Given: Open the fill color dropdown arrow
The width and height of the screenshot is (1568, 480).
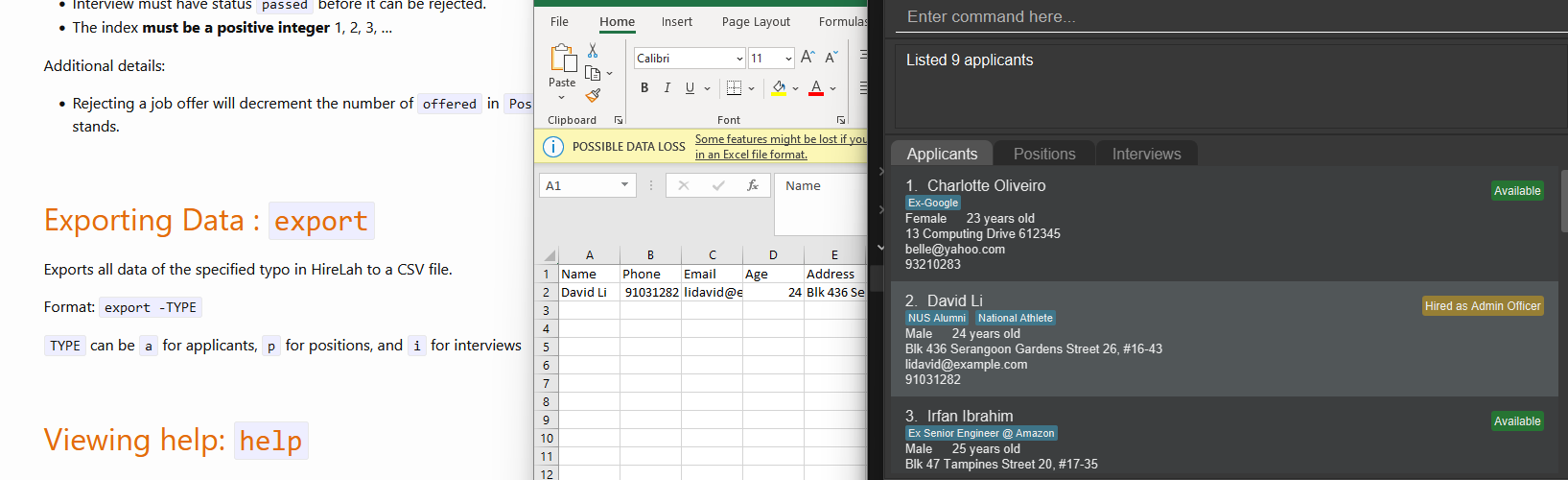Looking at the screenshot, I should pos(796,88).
